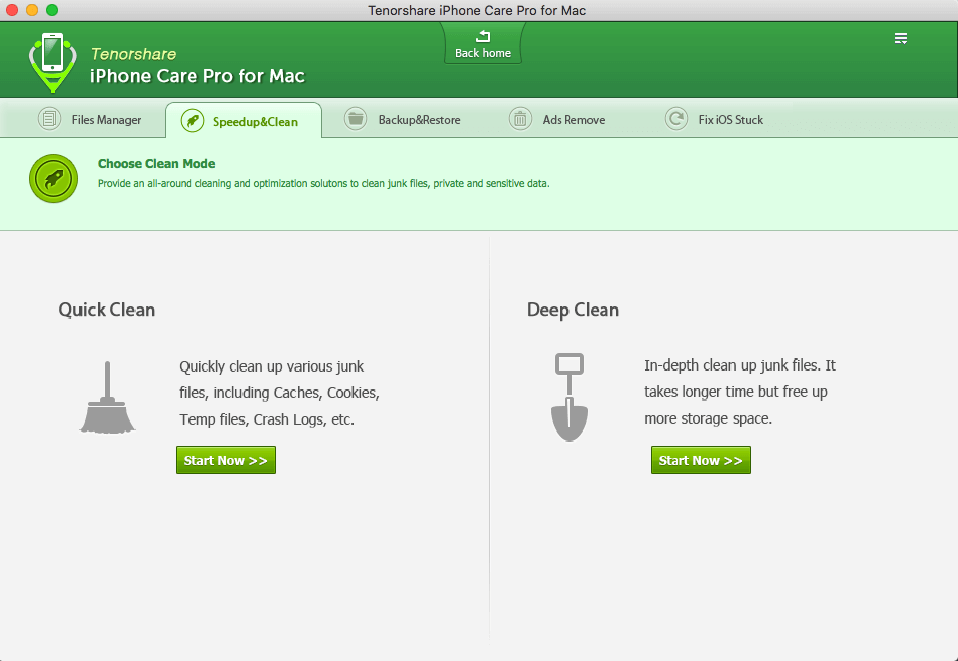This screenshot has width=958, height=661.
Task: Start Now under Deep Clean
Action: [x=701, y=460]
